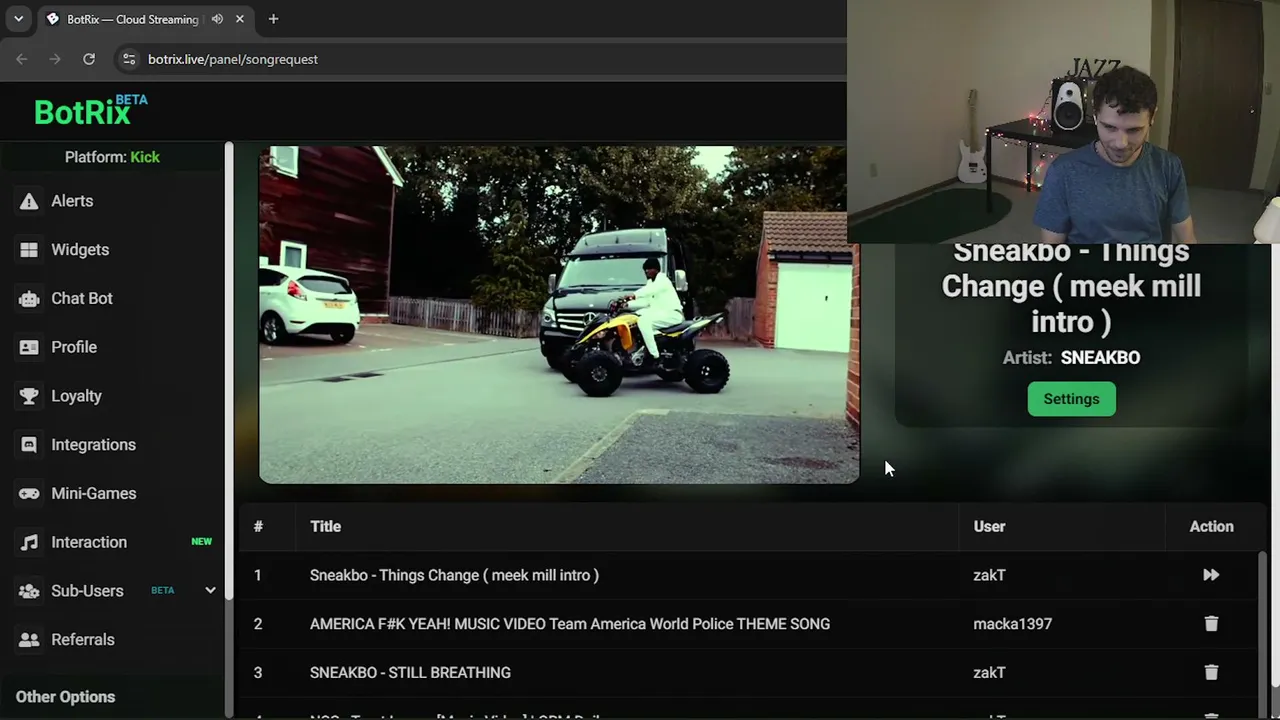Click the sidebar vertical scrollbar

click(229, 370)
